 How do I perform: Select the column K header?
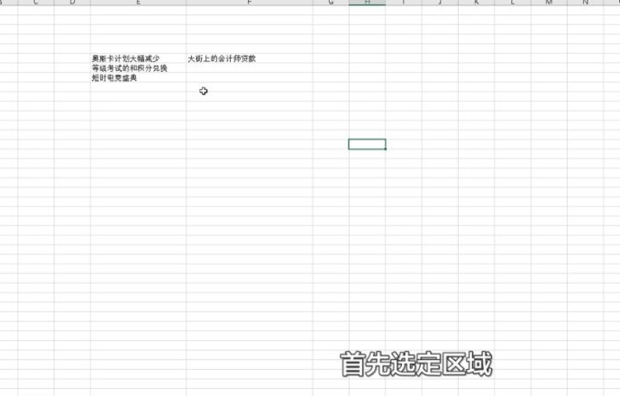coord(476,2)
